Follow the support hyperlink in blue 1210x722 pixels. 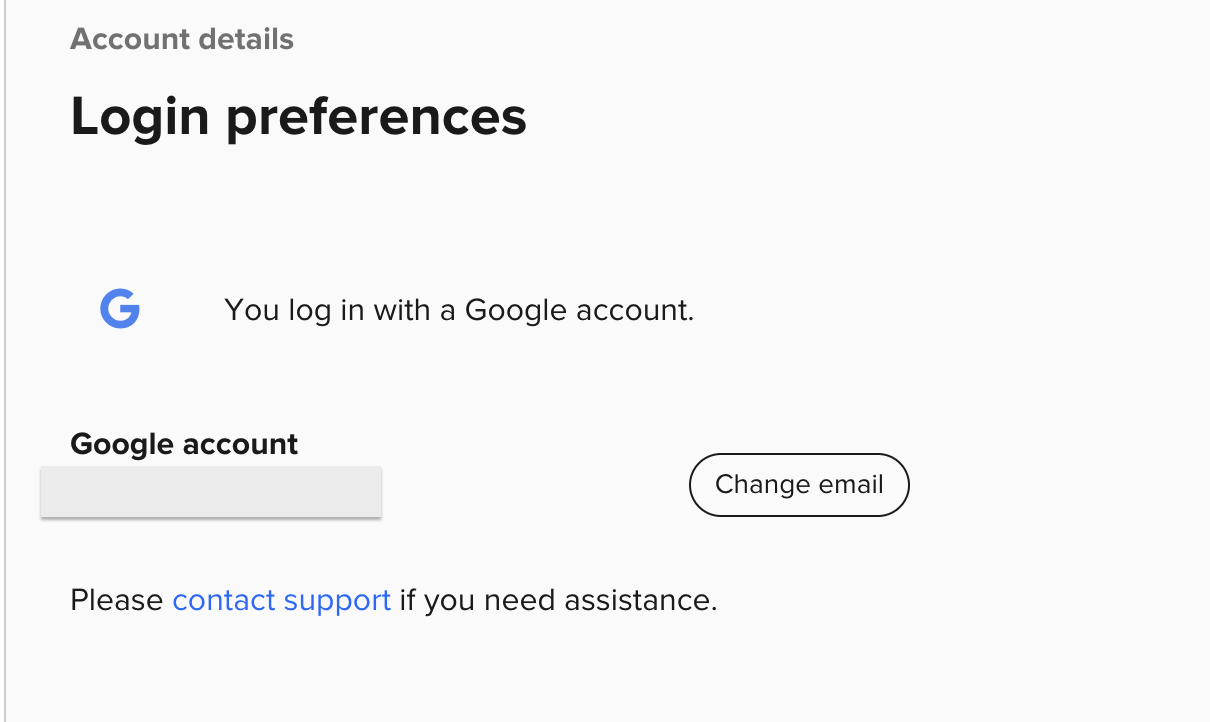(x=281, y=599)
